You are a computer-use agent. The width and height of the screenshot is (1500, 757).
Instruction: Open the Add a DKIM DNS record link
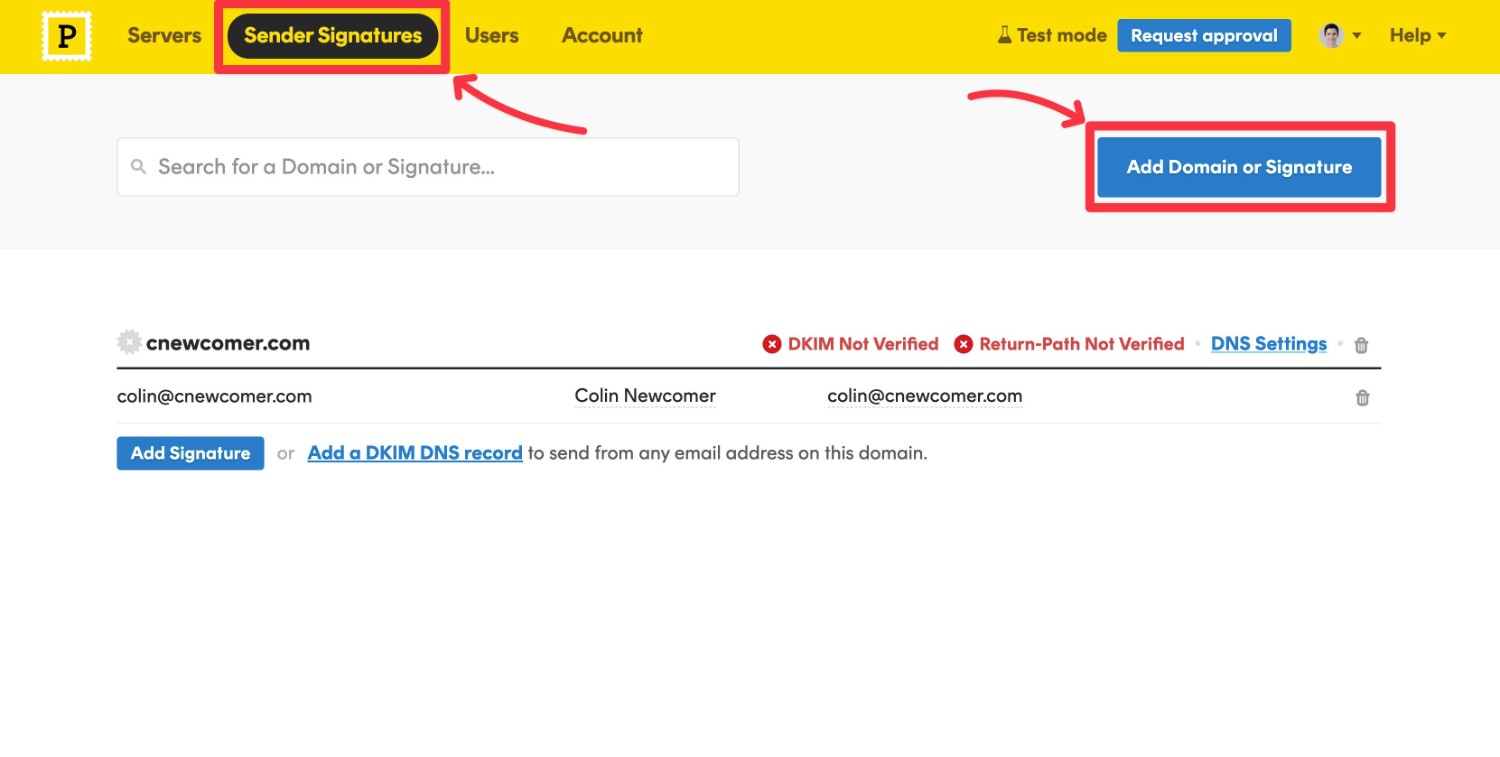[x=415, y=453]
